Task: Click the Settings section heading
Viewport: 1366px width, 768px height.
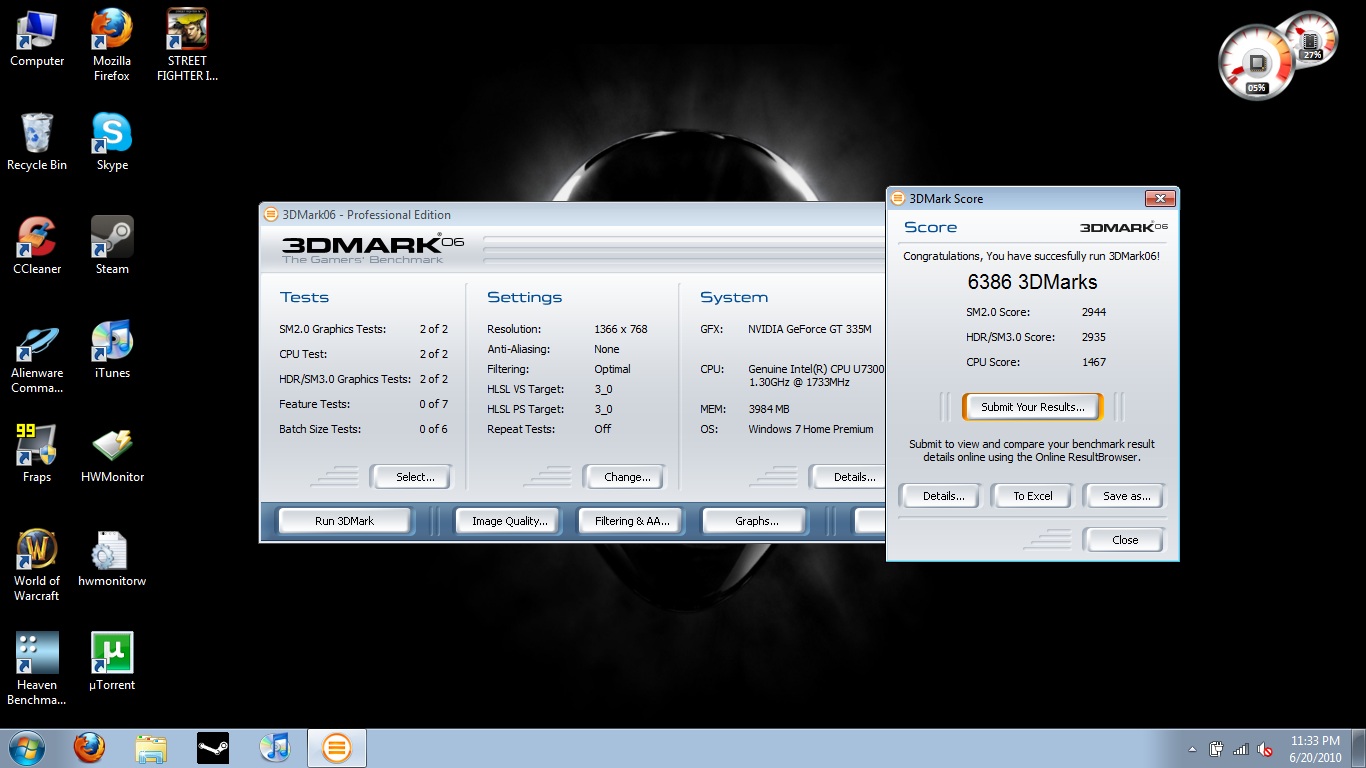Action: pyautogui.click(x=524, y=297)
